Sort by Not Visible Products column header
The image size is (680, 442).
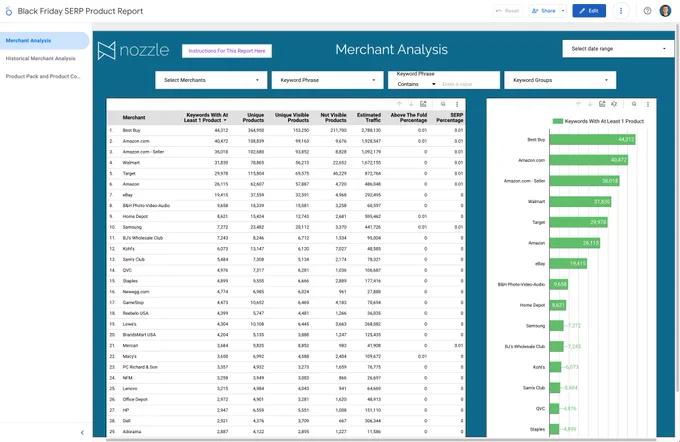click(333, 117)
